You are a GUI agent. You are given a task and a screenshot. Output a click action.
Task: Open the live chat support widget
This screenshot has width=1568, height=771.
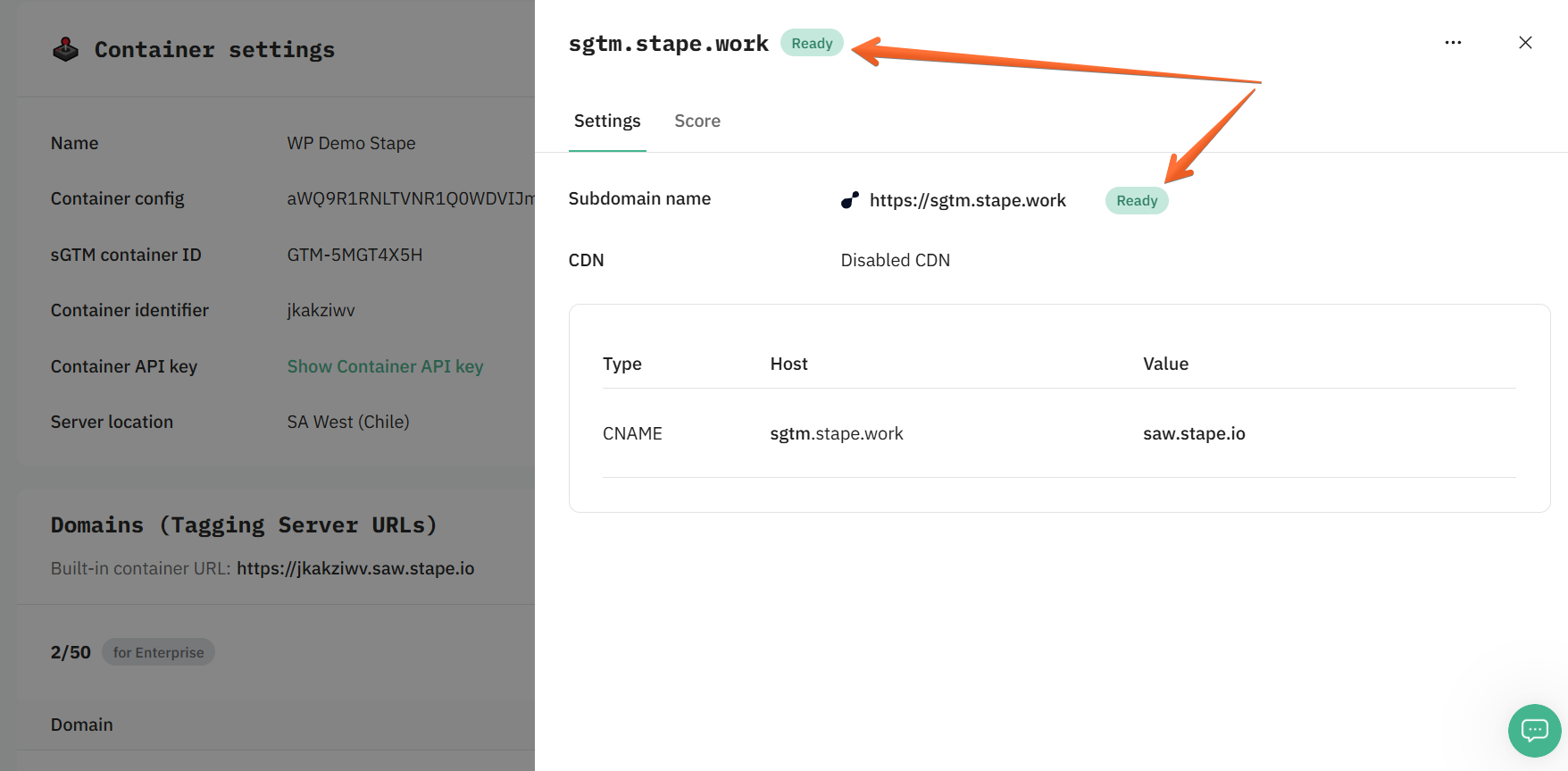[1534, 731]
